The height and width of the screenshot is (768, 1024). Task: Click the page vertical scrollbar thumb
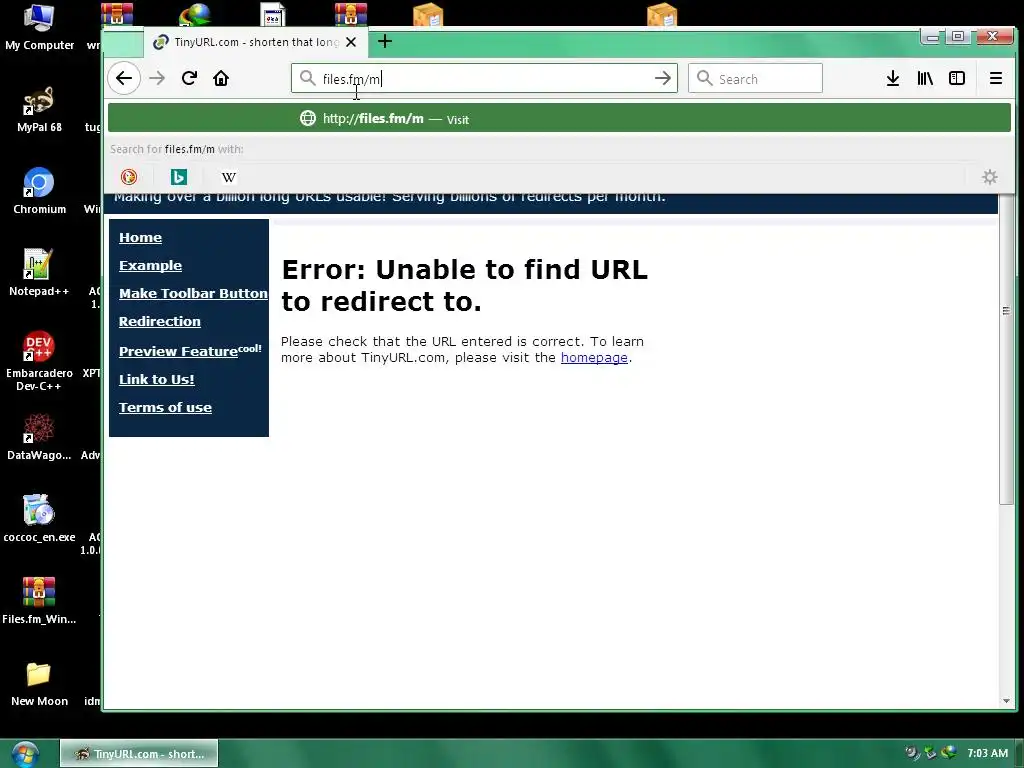[x=1006, y=349]
